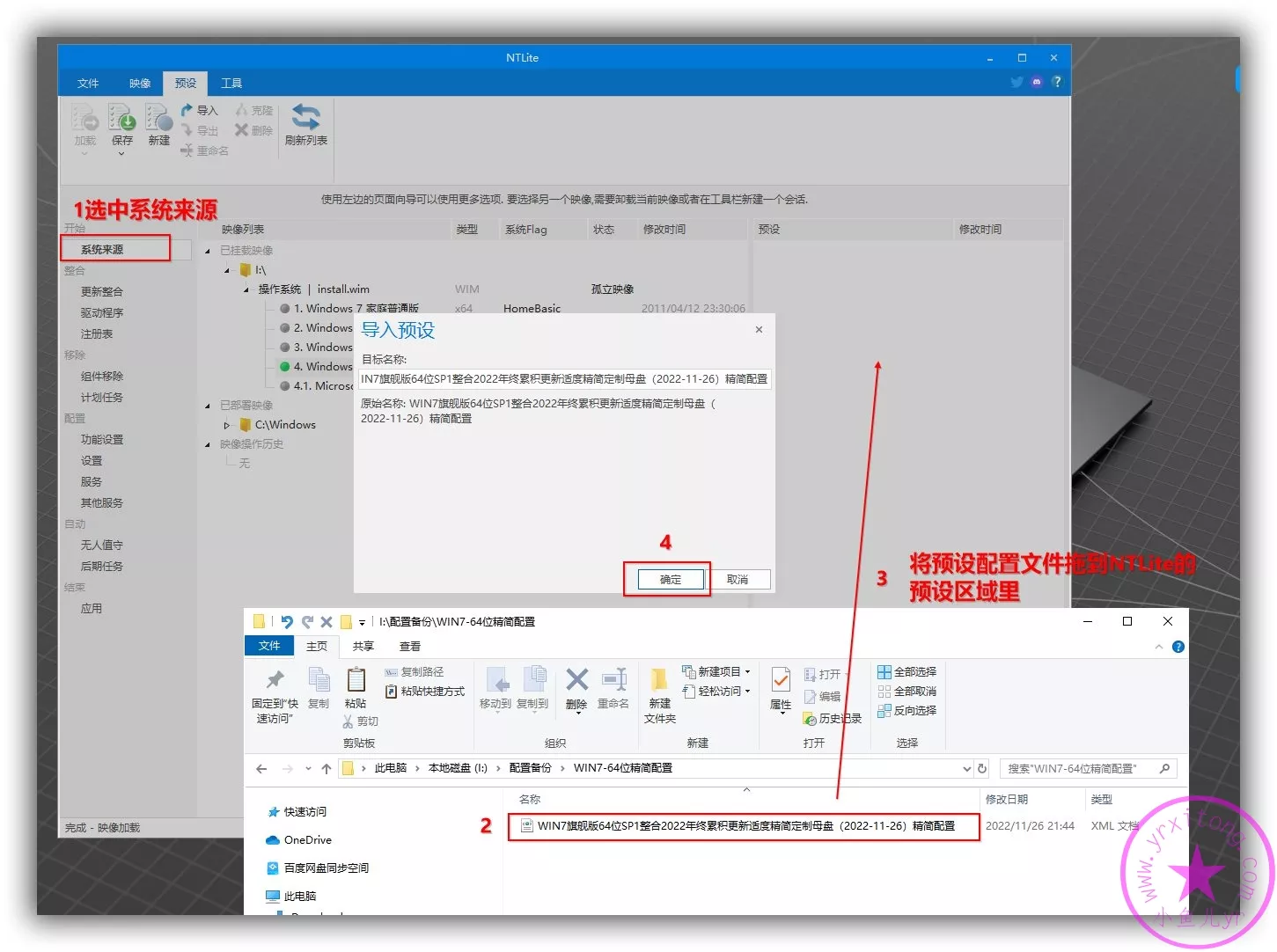
Task: Click the Explorer search box
Action: pyautogui.click(x=1088, y=768)
